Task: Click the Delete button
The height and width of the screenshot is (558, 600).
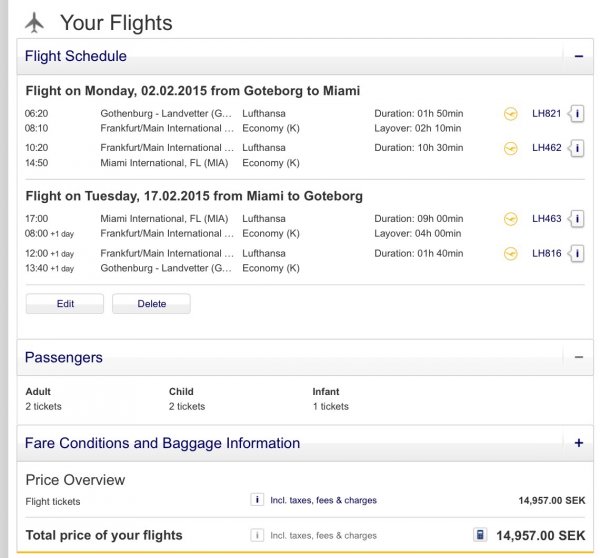Action: pyautogui.click(x=152, y=304)
